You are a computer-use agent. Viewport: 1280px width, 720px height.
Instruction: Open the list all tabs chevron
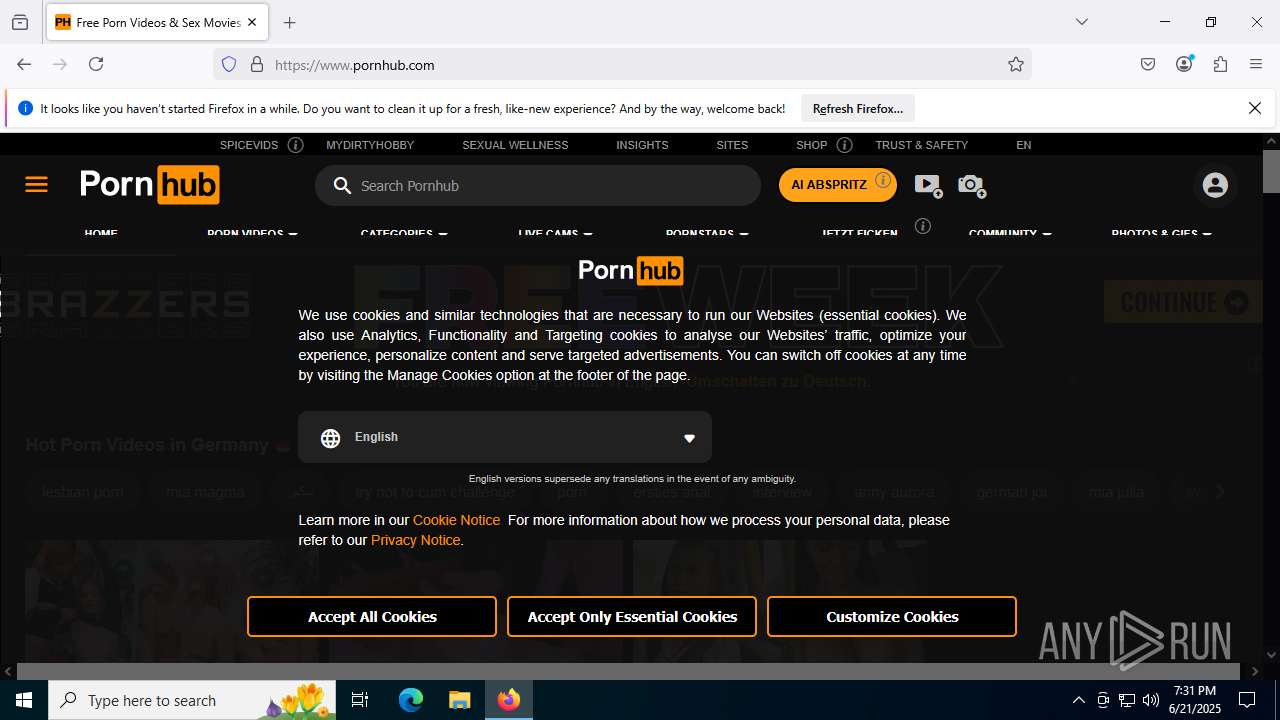pyautogui.click(x=1081, y=22)
